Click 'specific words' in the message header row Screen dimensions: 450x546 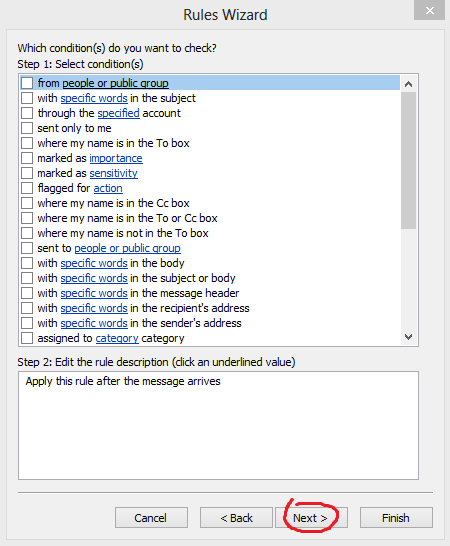pyautogui.click(x=94, y=293)
